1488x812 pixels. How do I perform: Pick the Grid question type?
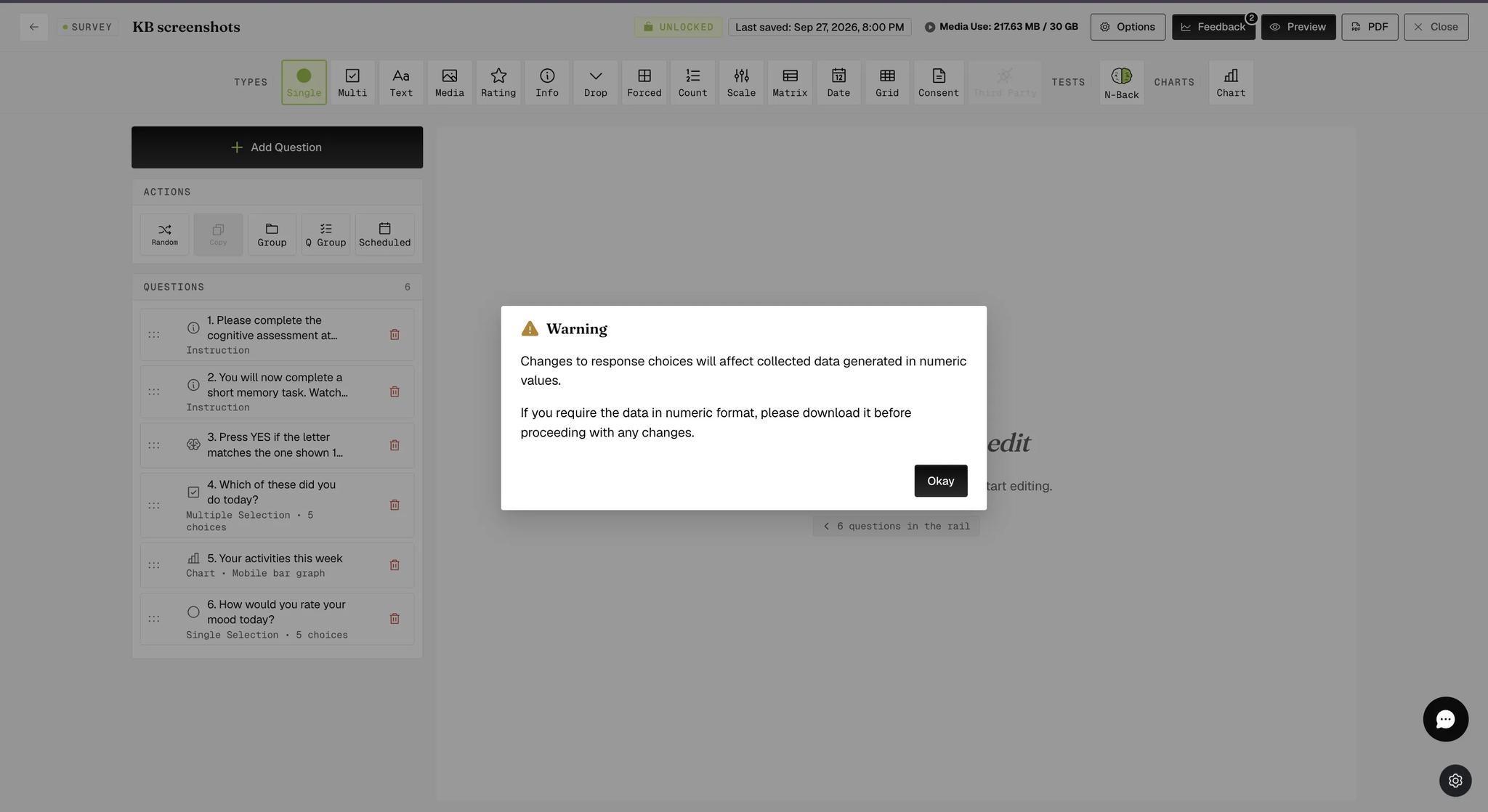click(887, 82)
